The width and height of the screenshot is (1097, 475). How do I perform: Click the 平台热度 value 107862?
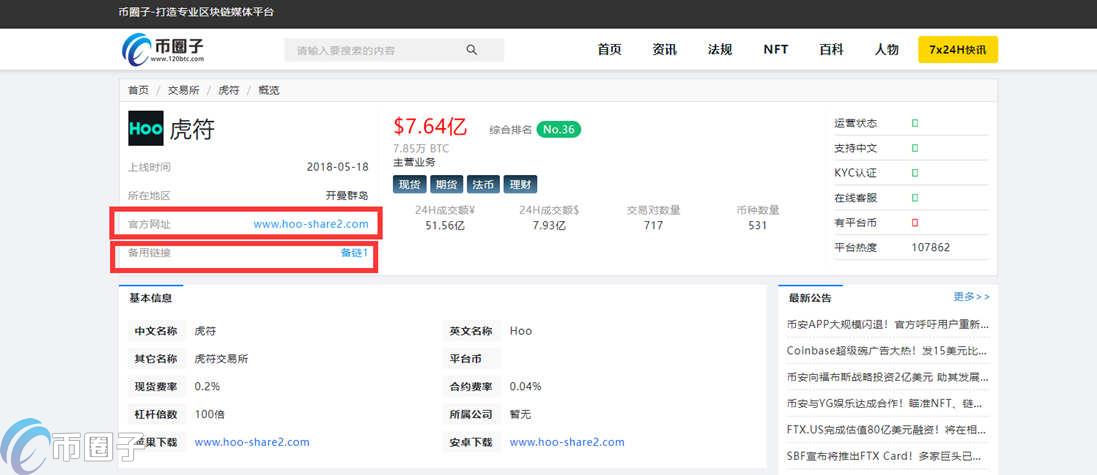[930, 248]
